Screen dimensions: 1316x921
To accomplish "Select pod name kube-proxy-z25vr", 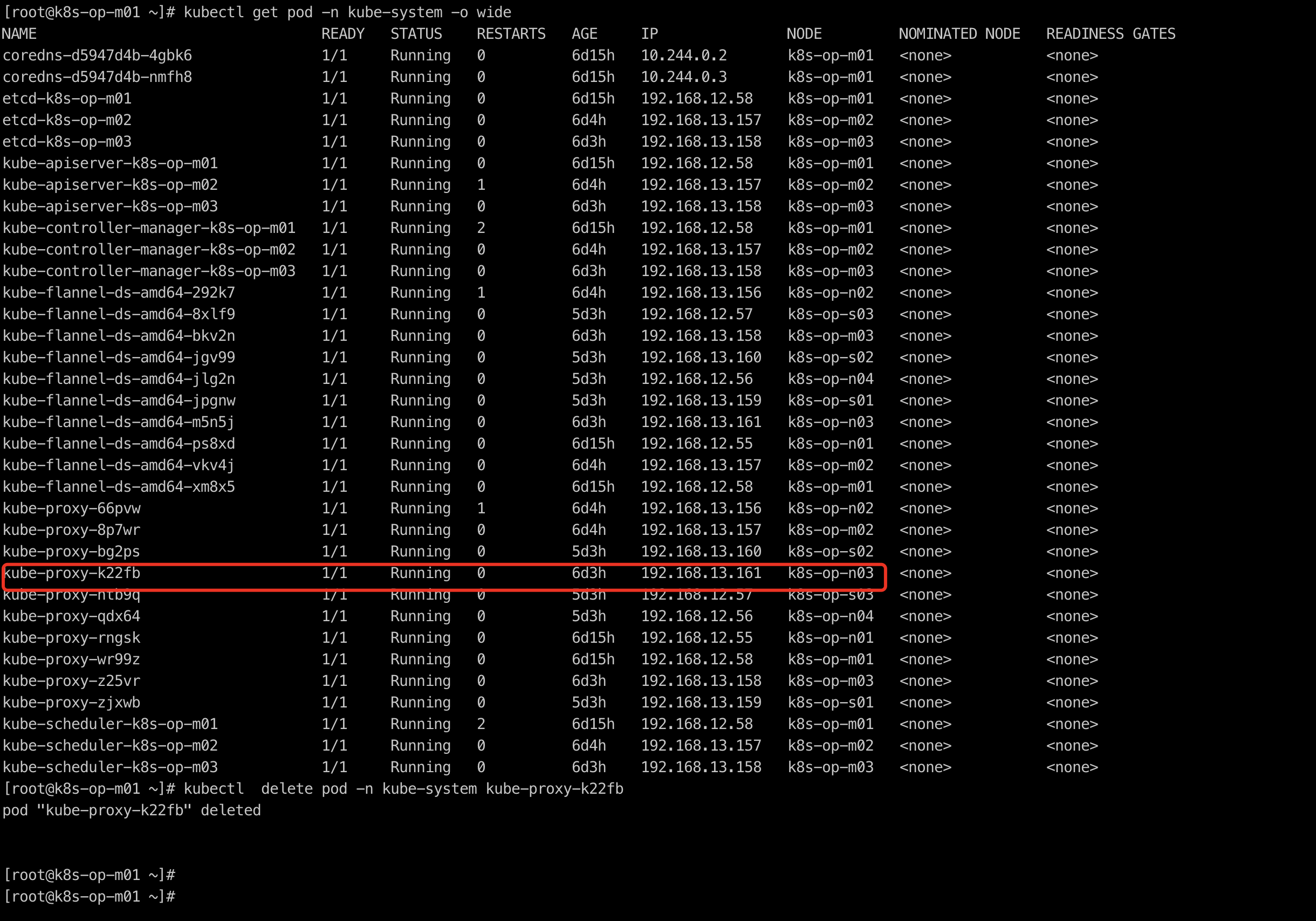I will (71, 682).
